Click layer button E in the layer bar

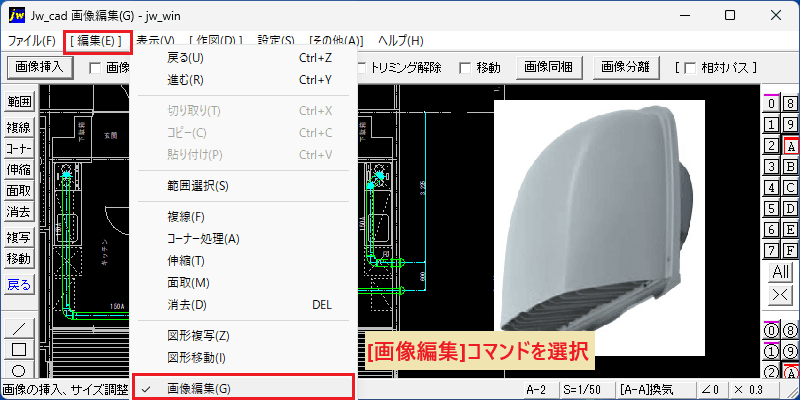(790, 230)
